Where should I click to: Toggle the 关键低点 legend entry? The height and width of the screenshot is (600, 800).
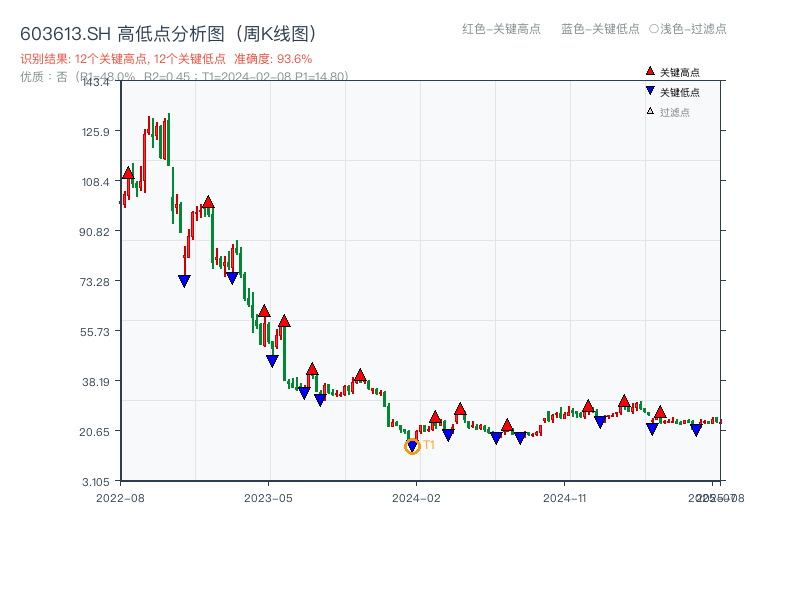(672, 92)
